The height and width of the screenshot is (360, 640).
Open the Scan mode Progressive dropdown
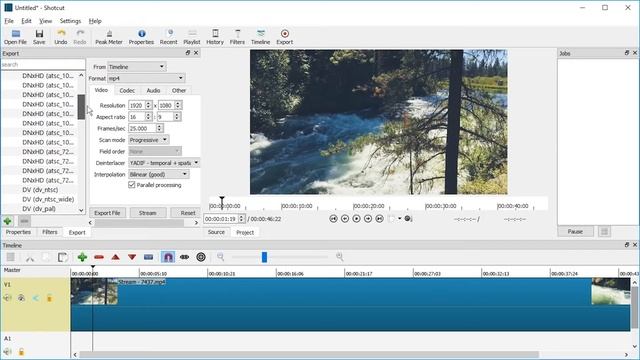point(149,140)
